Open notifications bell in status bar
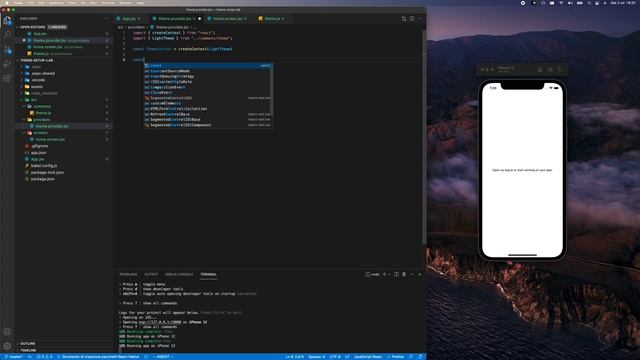 point(420,357)
